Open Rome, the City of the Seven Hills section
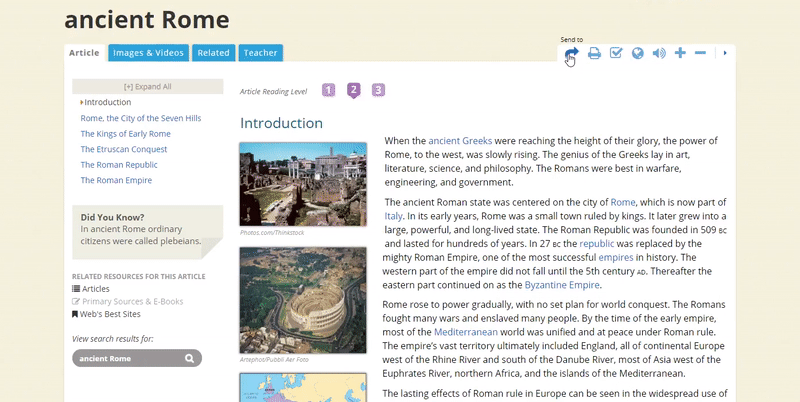Viewport: 800px width, 402px height. click(141, 118)
